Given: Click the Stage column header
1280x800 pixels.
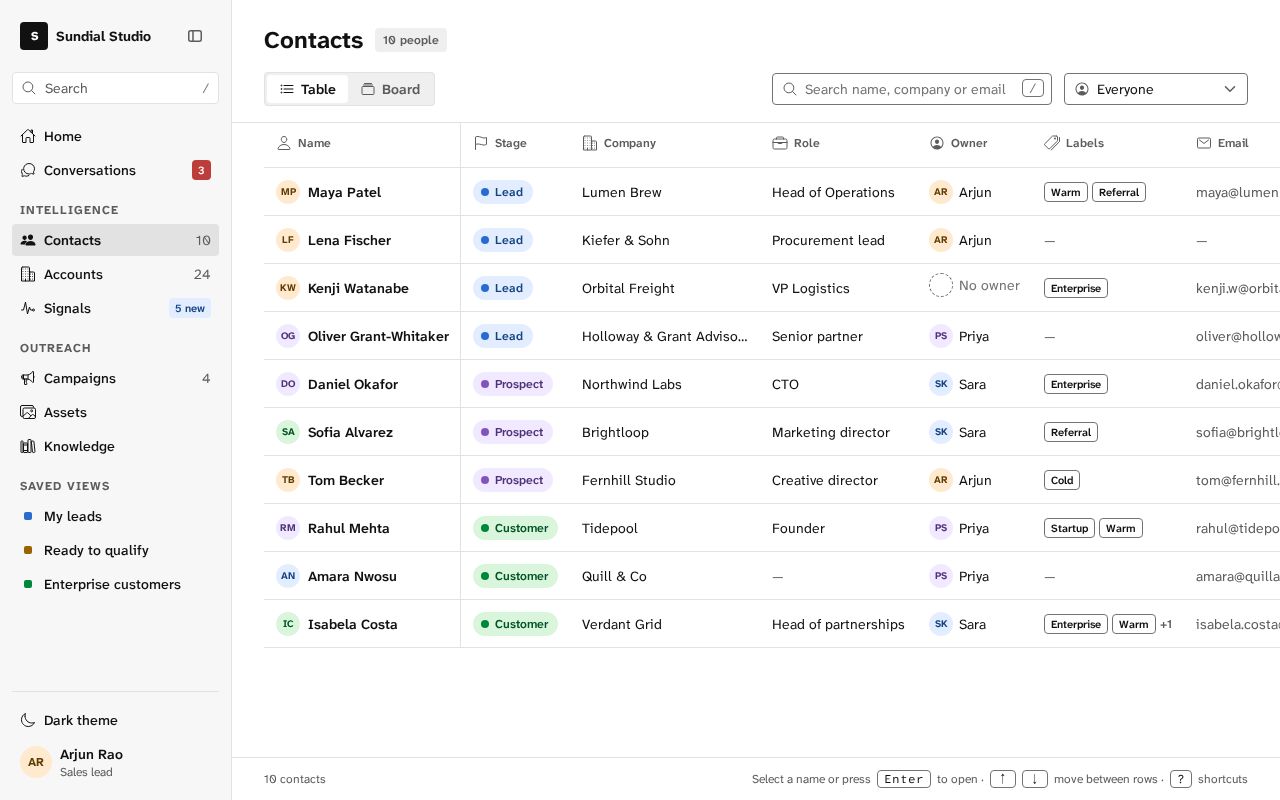Looking at the screenshot, I should click(500, 143).
